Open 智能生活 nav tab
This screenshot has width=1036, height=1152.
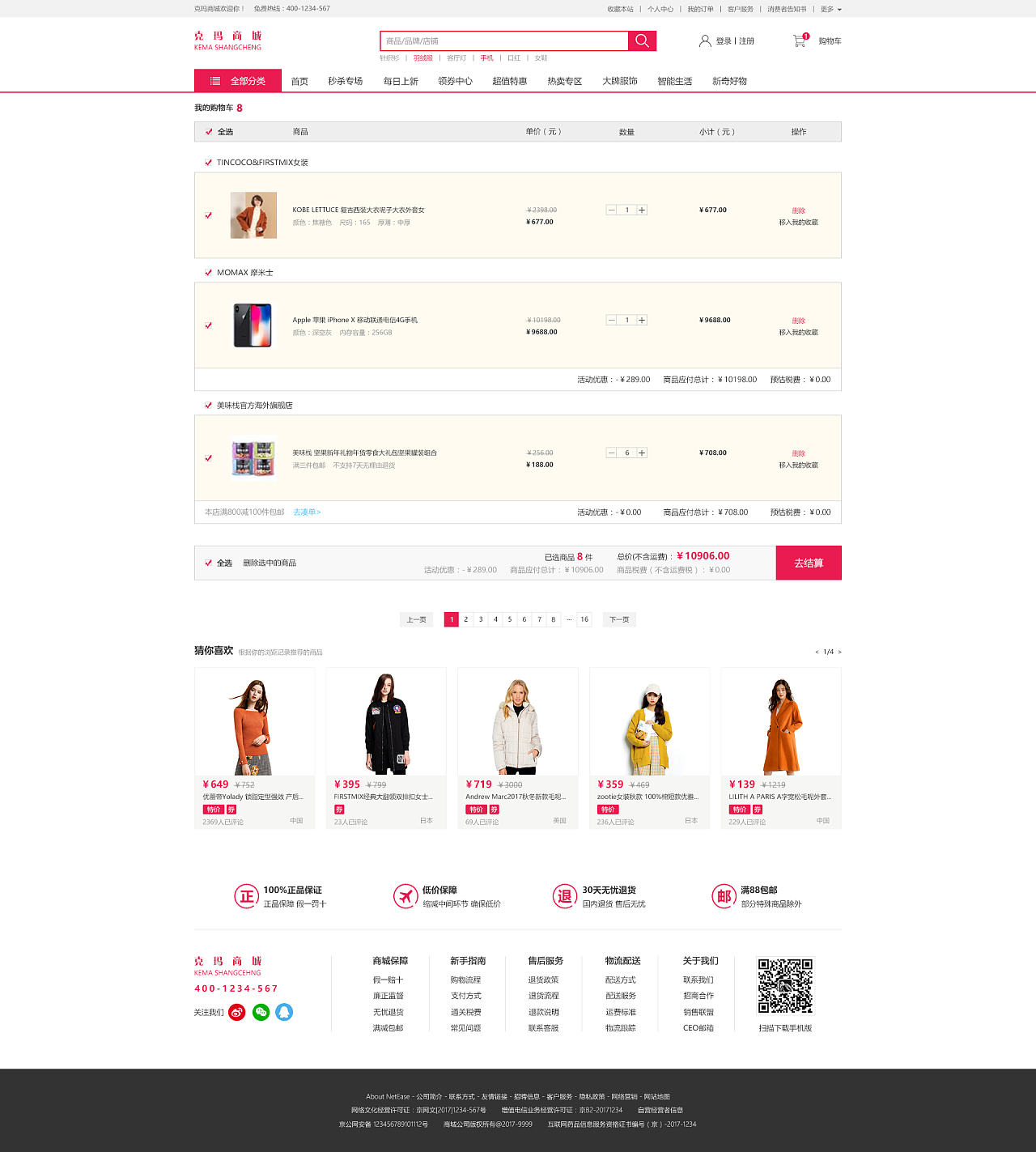(675, 81)
